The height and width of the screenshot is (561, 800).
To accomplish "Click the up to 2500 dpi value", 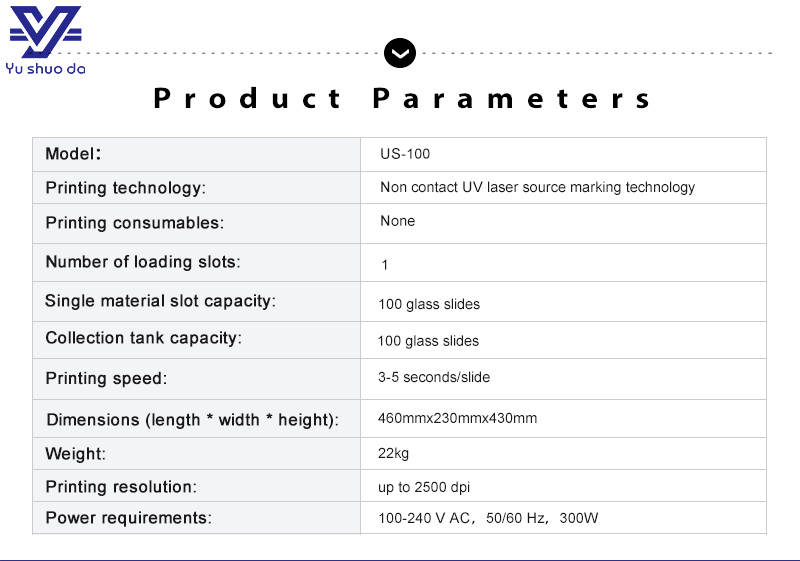I will tap(424, 487).
